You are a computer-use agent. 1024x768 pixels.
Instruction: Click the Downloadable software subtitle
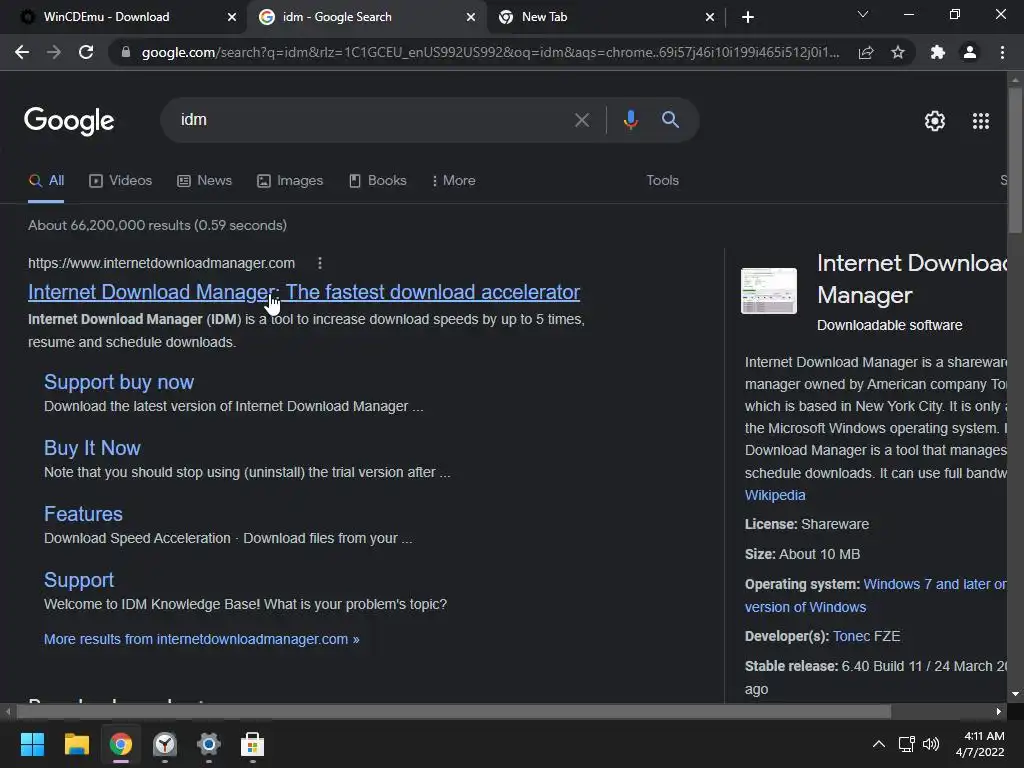click(x=889, y=325)
